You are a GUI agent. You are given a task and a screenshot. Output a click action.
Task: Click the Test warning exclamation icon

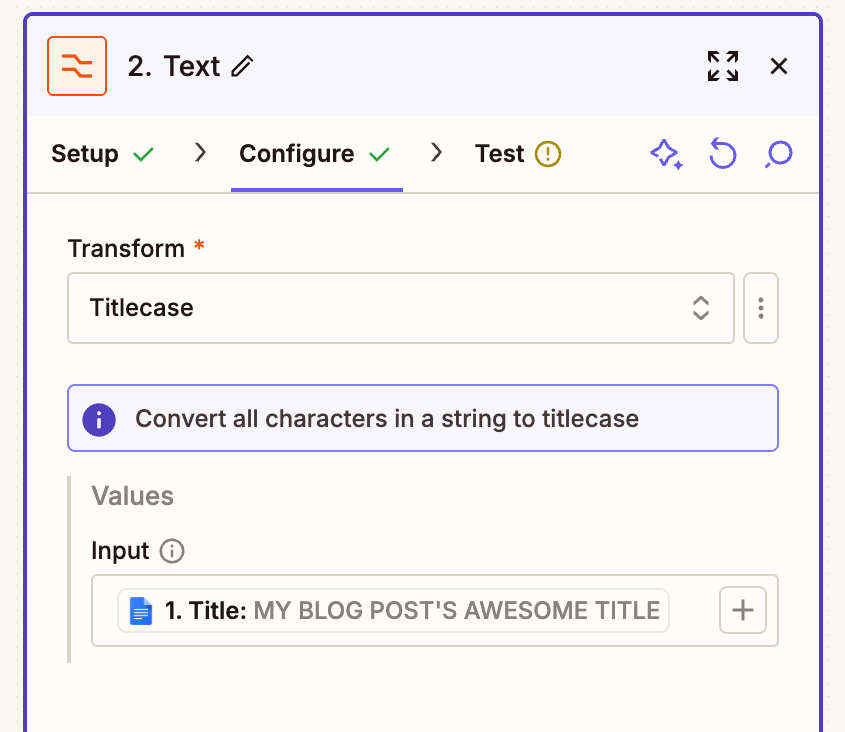(x=548, y=154)
